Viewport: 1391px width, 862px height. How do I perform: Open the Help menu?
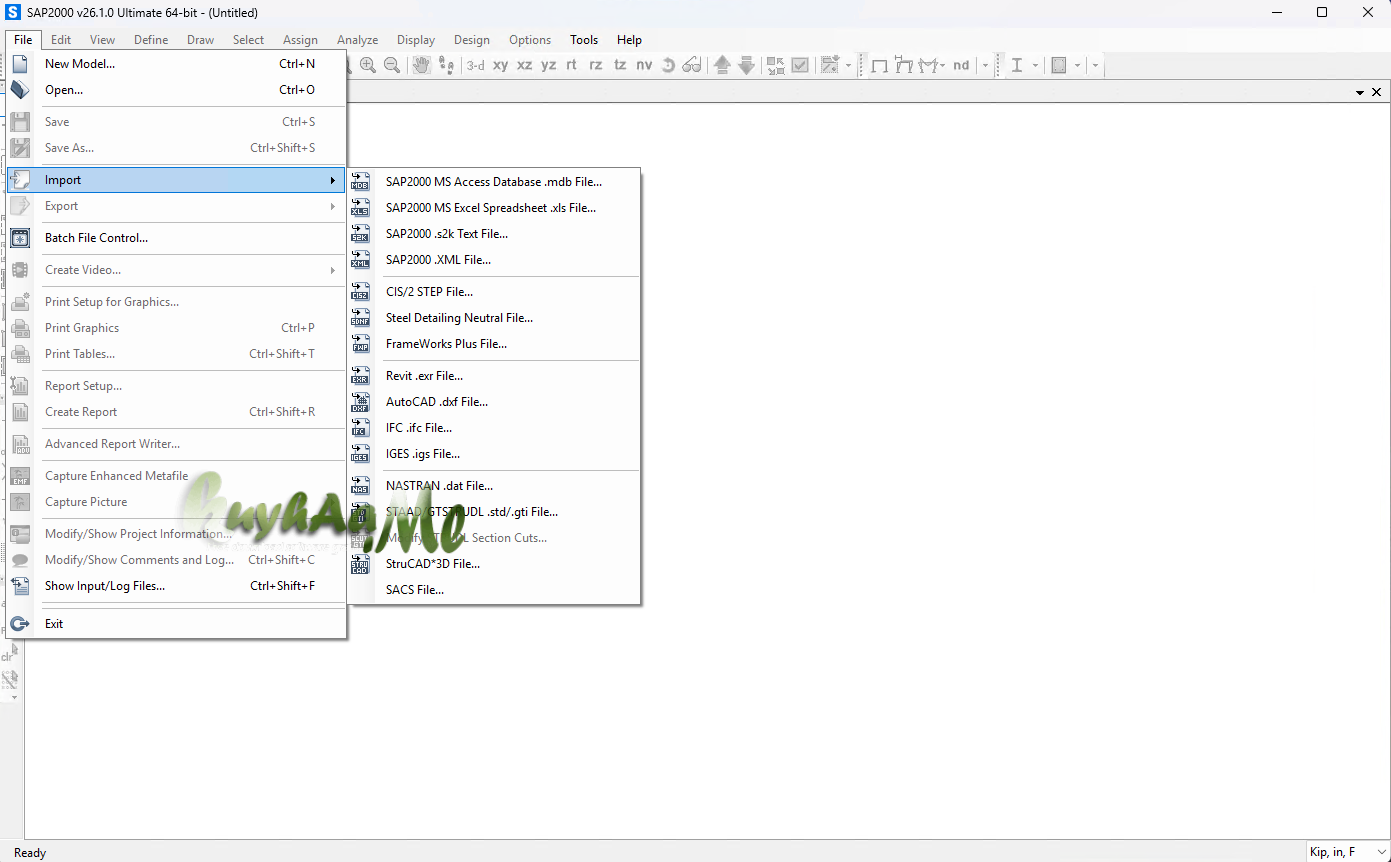click(x=629, y=40)
